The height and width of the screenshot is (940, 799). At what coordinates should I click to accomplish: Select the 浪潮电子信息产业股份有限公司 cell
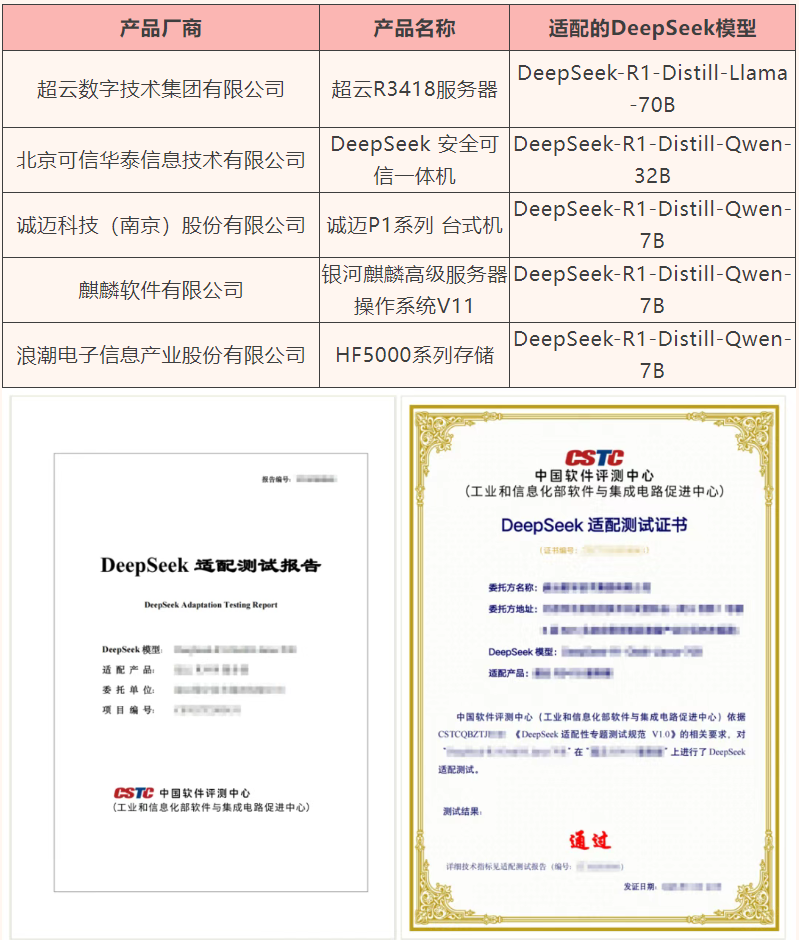pos(161,355)
